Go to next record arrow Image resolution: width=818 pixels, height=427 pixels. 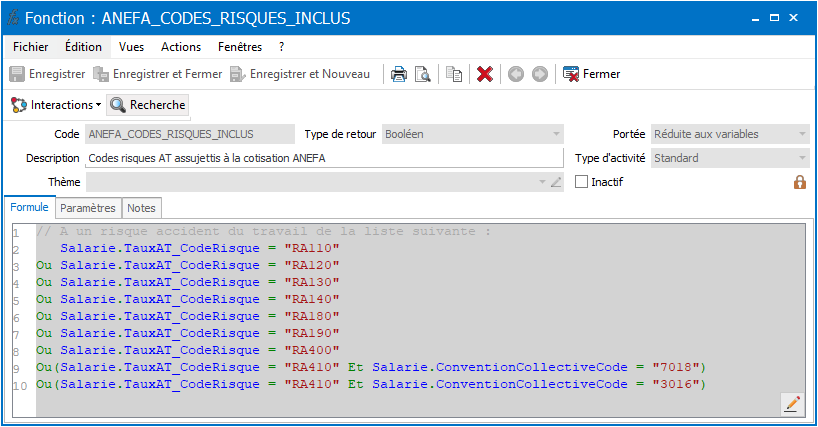click(x=540, y=74)
